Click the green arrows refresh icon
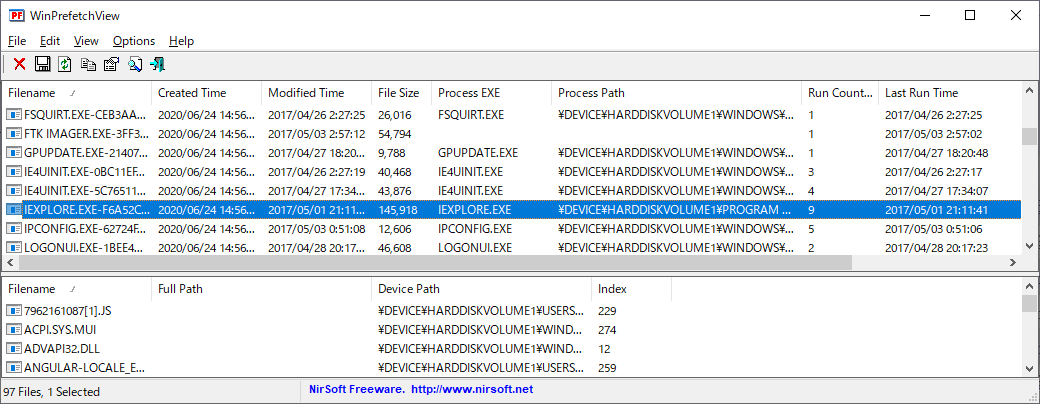This screenshot has height=404, width=1040. pyautogui.click(x=64, y=64)
